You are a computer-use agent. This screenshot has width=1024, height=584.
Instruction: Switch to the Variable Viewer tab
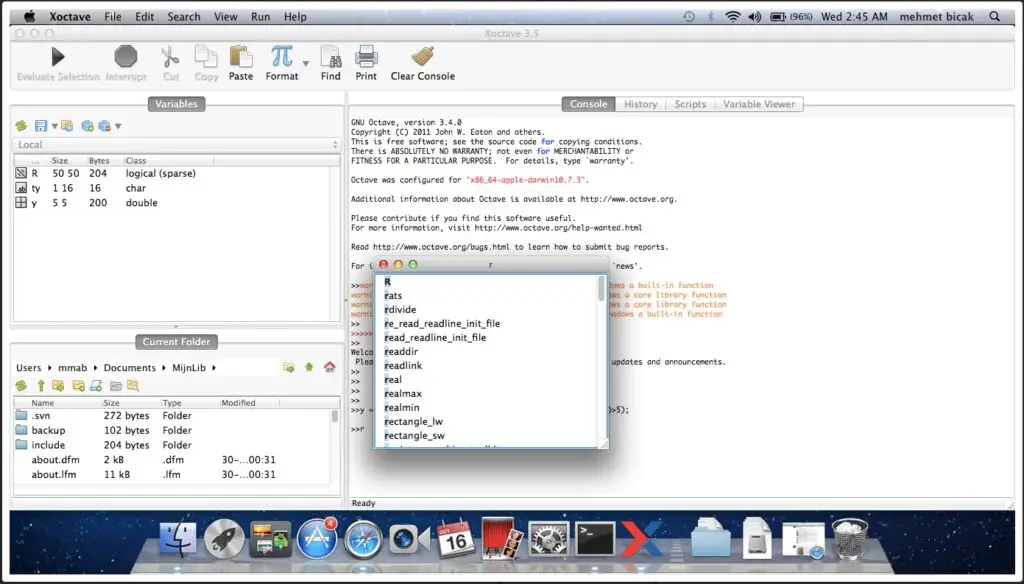(x=759, y=104)
